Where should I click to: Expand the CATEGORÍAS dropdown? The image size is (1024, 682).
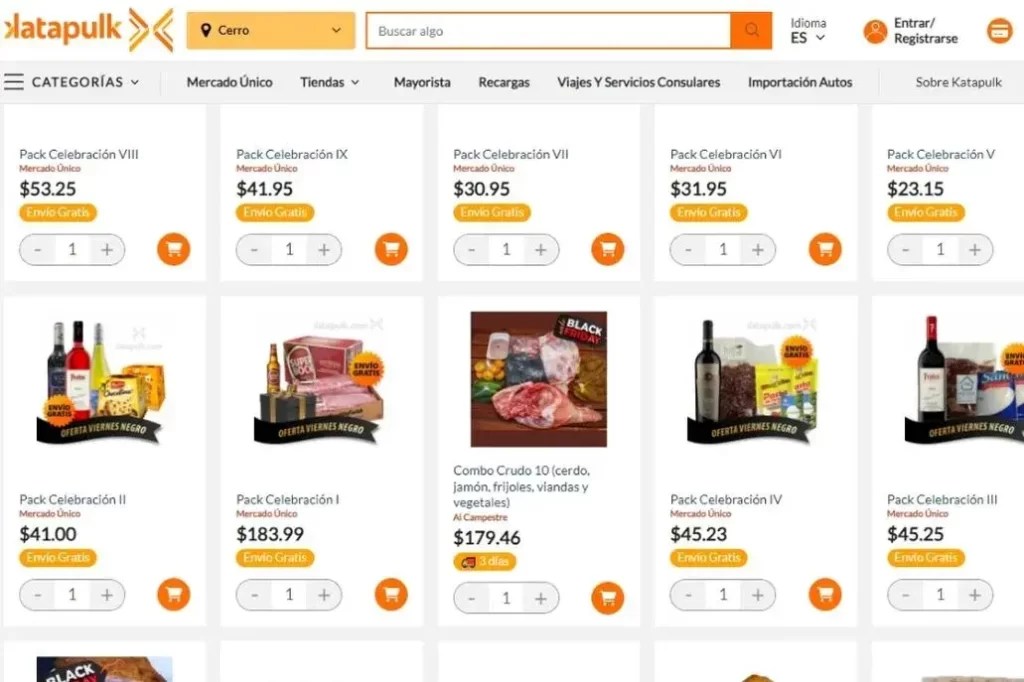pyautogui.click(x=85, y=83)
